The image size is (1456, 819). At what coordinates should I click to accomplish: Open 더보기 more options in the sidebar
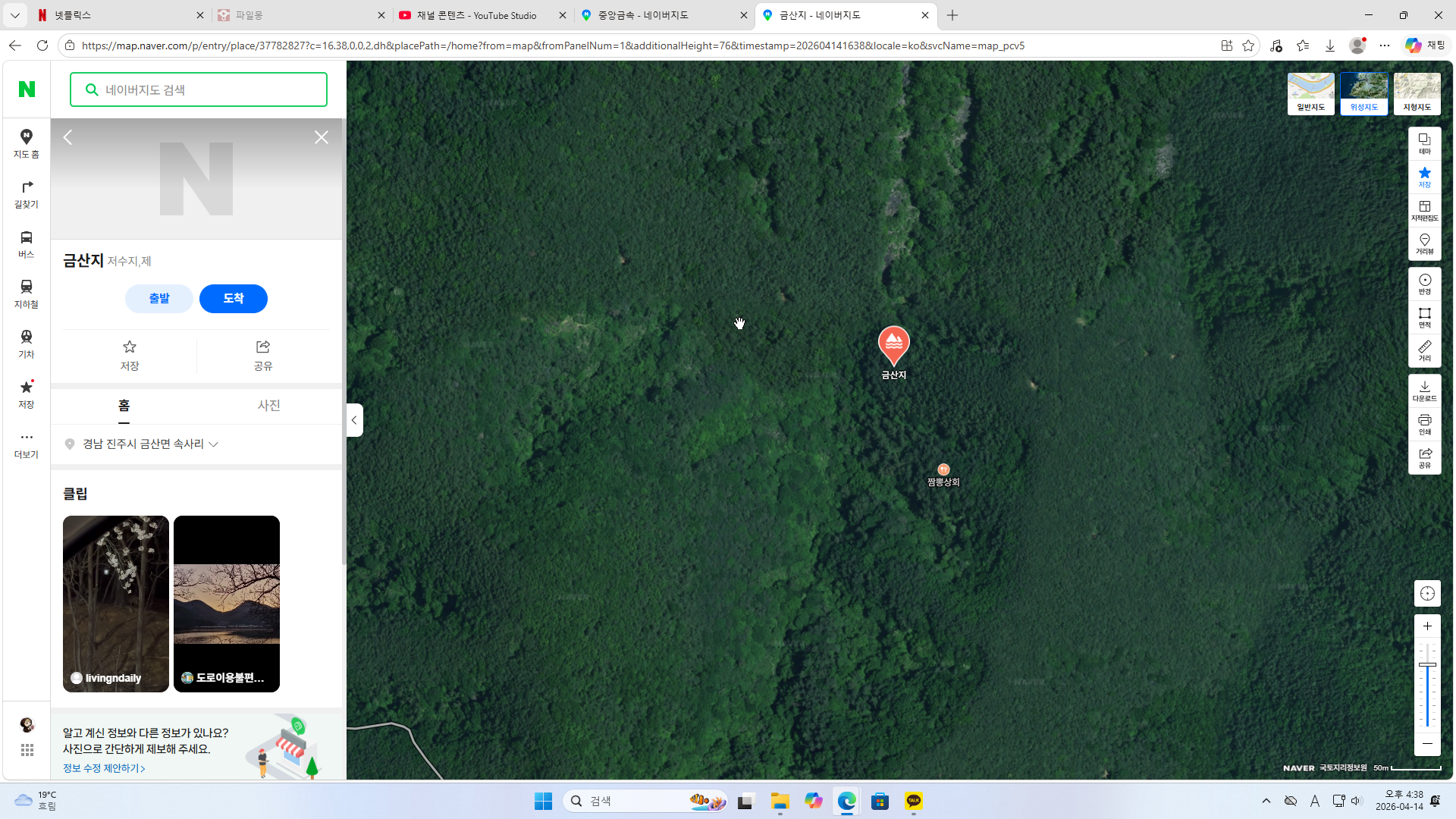click(x=27, y=444)
